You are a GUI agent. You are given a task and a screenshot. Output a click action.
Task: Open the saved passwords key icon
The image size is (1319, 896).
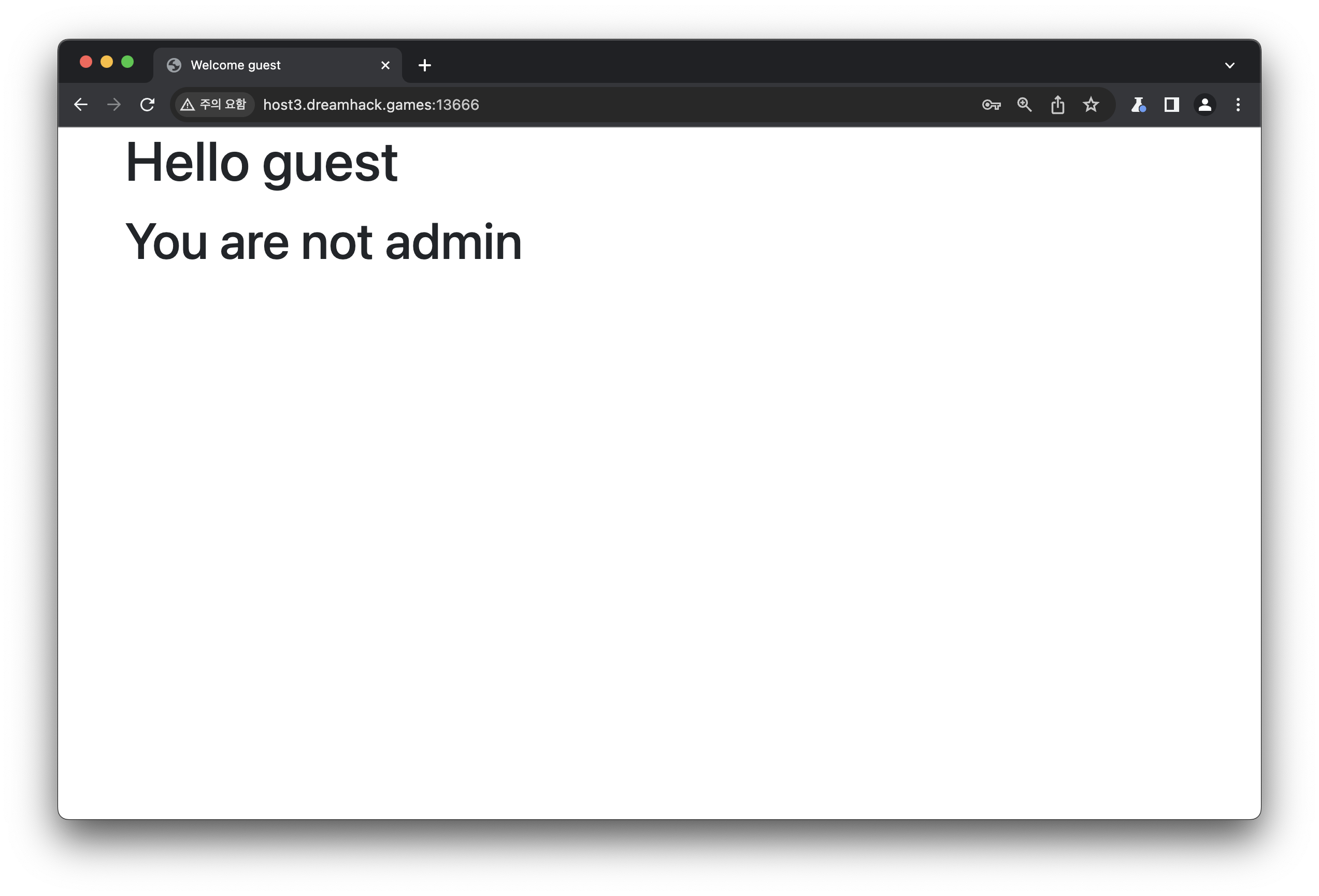point(991,105)
